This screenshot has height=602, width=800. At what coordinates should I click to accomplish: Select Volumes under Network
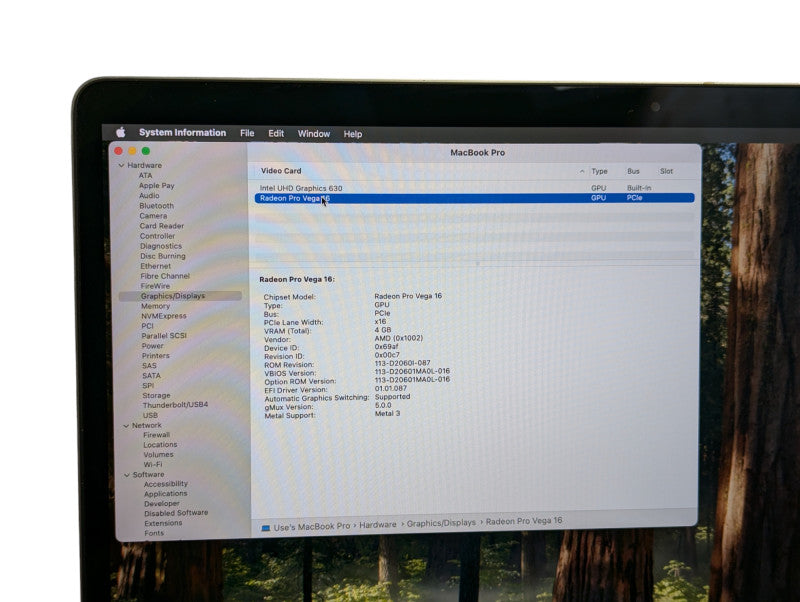point(159,455)
